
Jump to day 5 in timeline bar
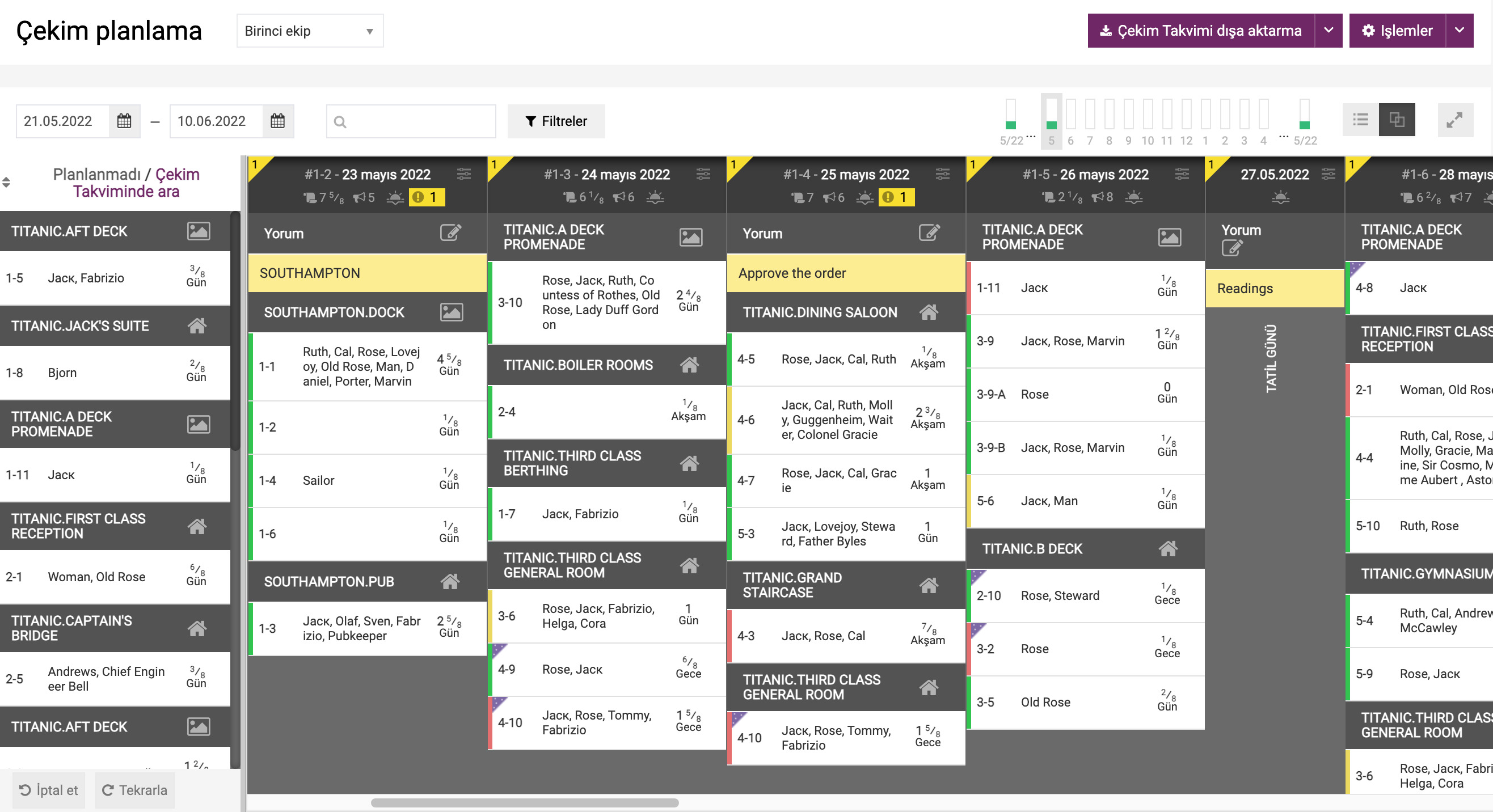click(x=1051, y=121)
